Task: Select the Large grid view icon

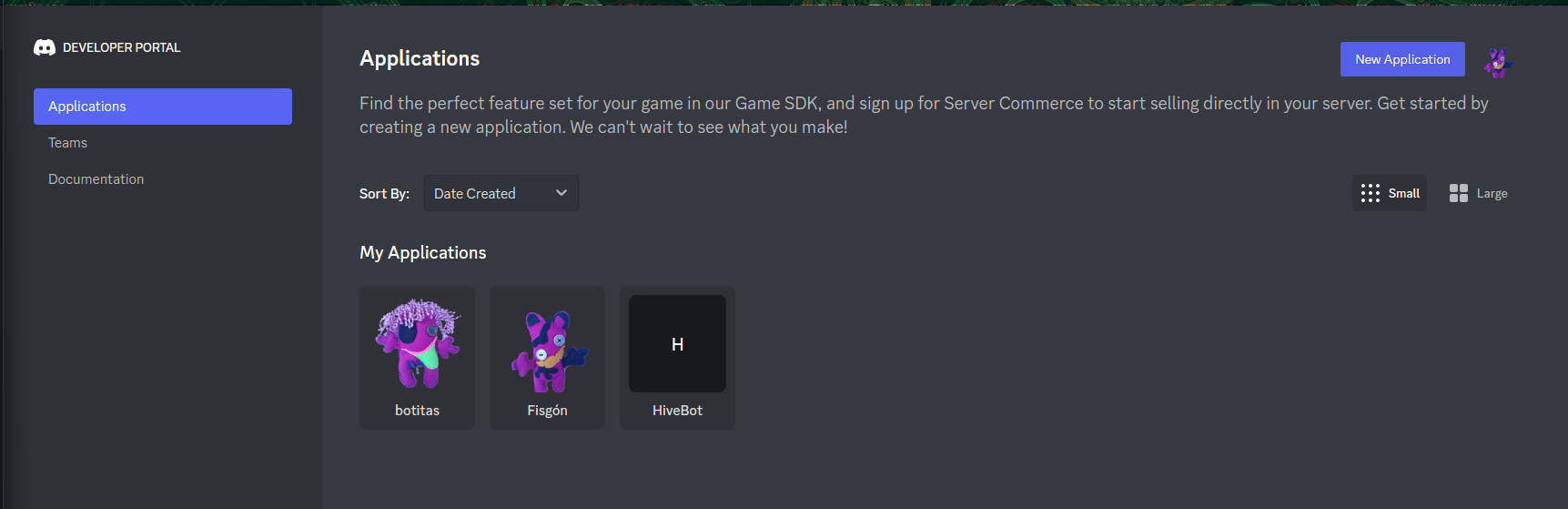Action: pos(1458,193)
